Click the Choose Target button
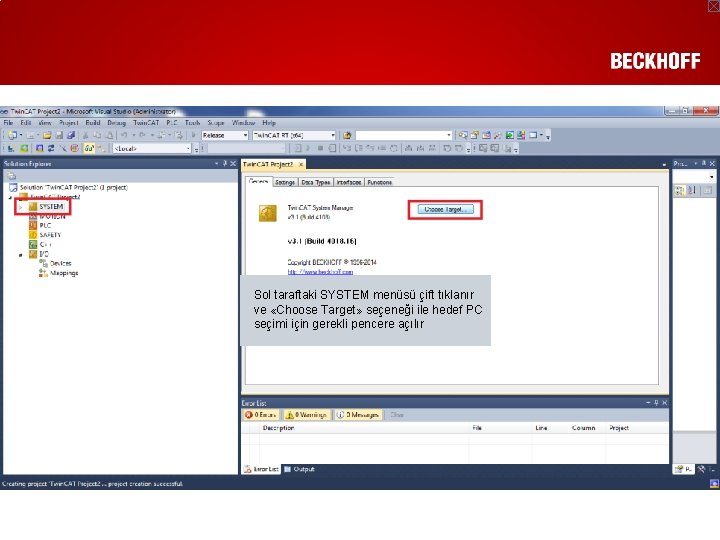Viewport: 720px width, 540px height. [445, 210]
